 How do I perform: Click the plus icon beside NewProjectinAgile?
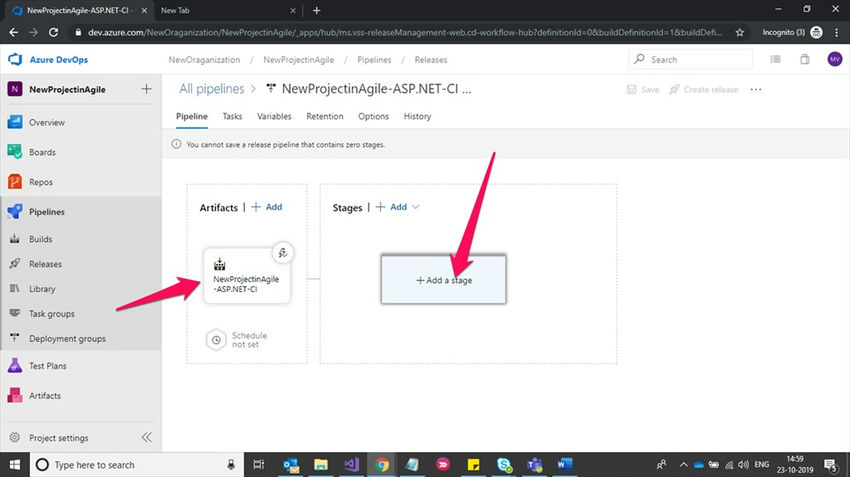146,89
